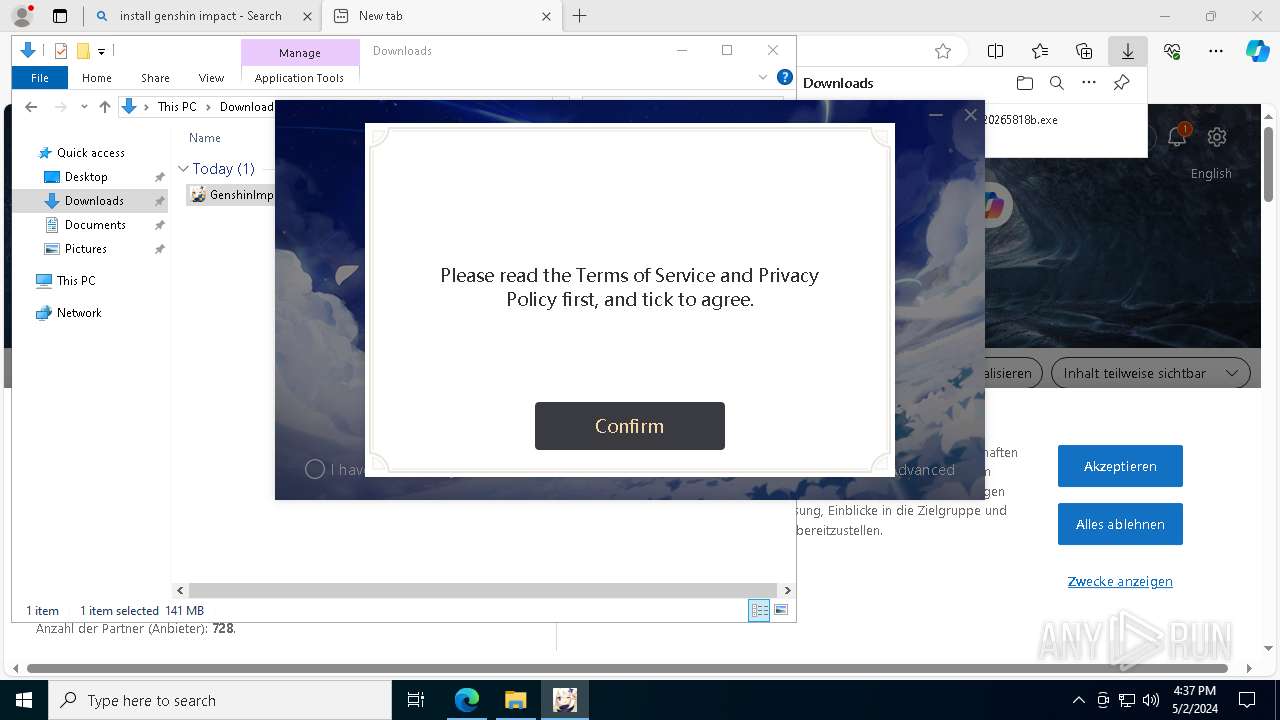Open Task View on the taskbar
The width and height of the screenshot is (1280, 720).
click(x=416, y=700)
